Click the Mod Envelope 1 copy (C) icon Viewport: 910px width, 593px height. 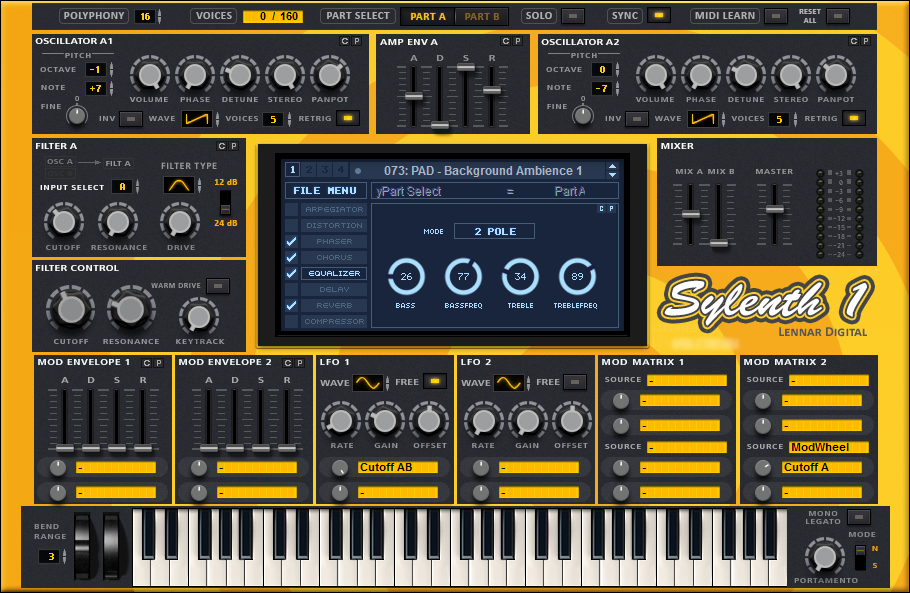click(x=147, y=363)
